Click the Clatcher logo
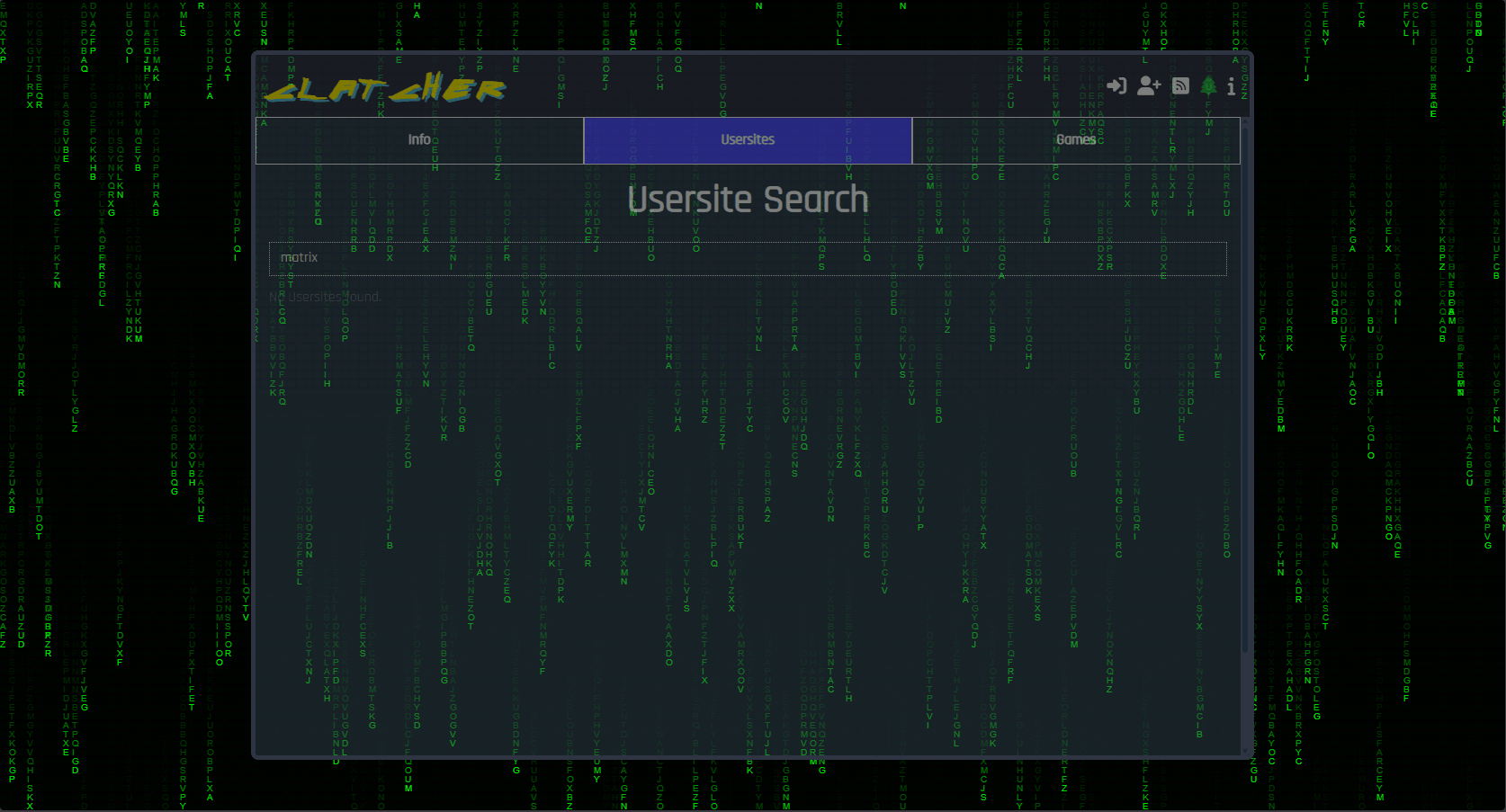Image resolution: width=1506 pixels, height=812 pixels. coord(385,88)
